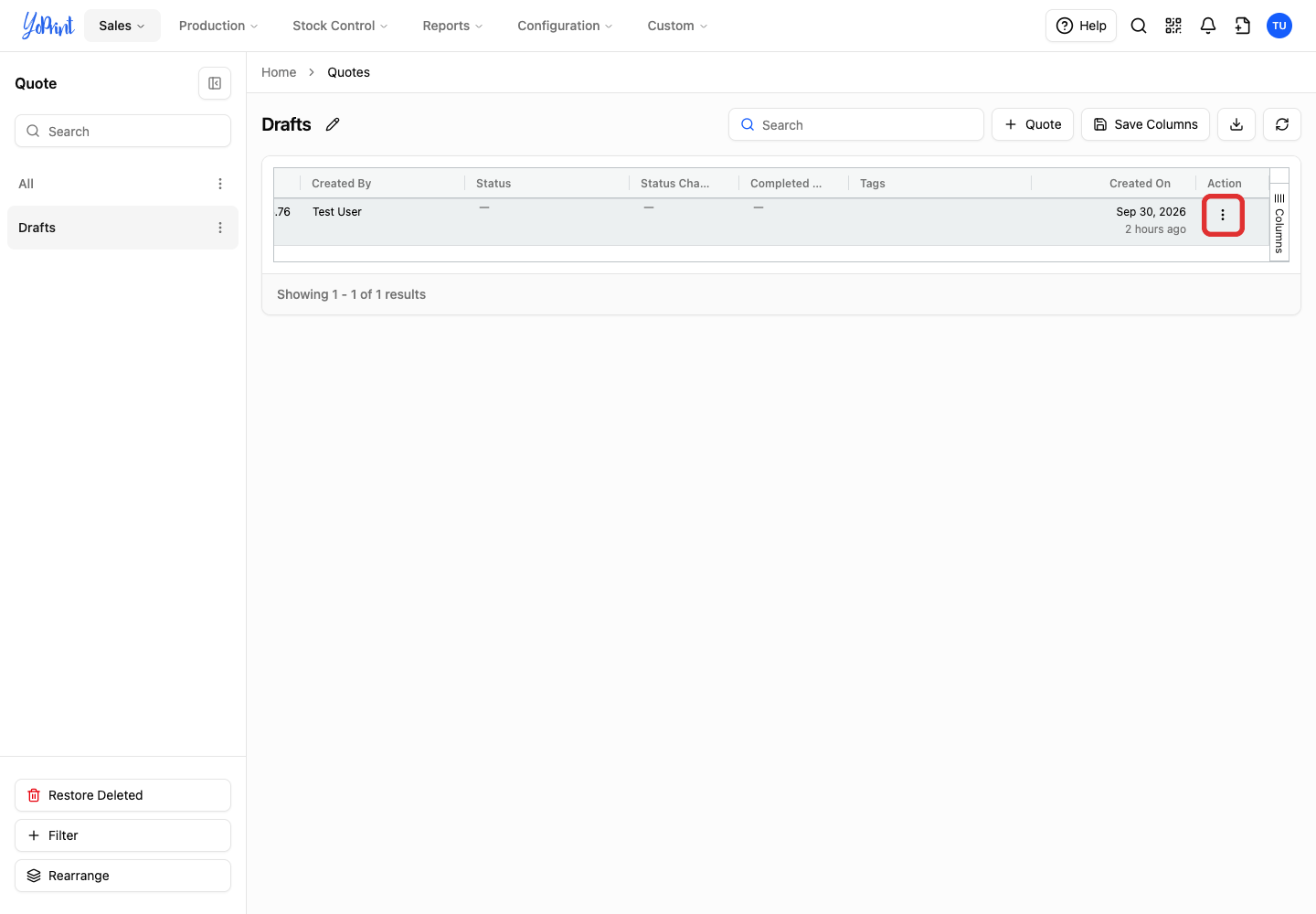The image size is (1316, 914).
Task: Open the TU user avatar menu
Action: click(1279, 26)
